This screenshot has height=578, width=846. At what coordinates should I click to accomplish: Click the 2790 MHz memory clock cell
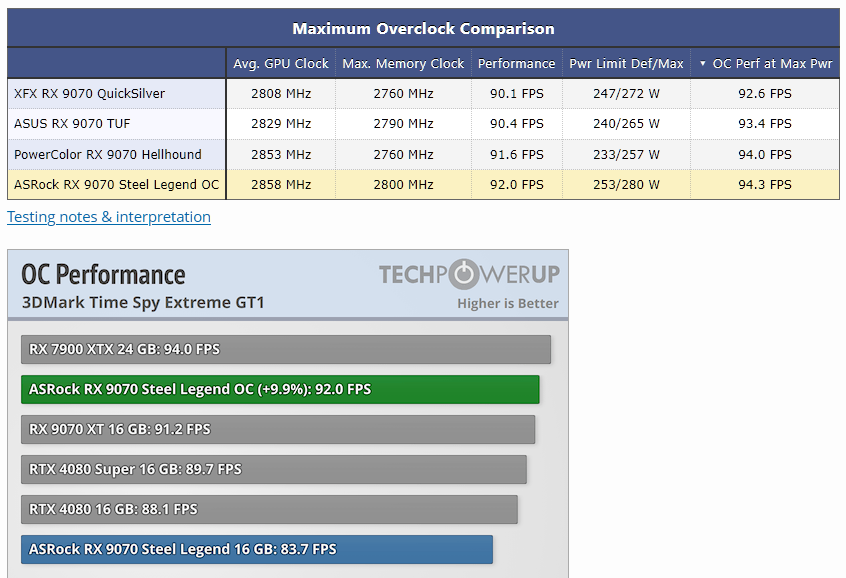(403, 124)
